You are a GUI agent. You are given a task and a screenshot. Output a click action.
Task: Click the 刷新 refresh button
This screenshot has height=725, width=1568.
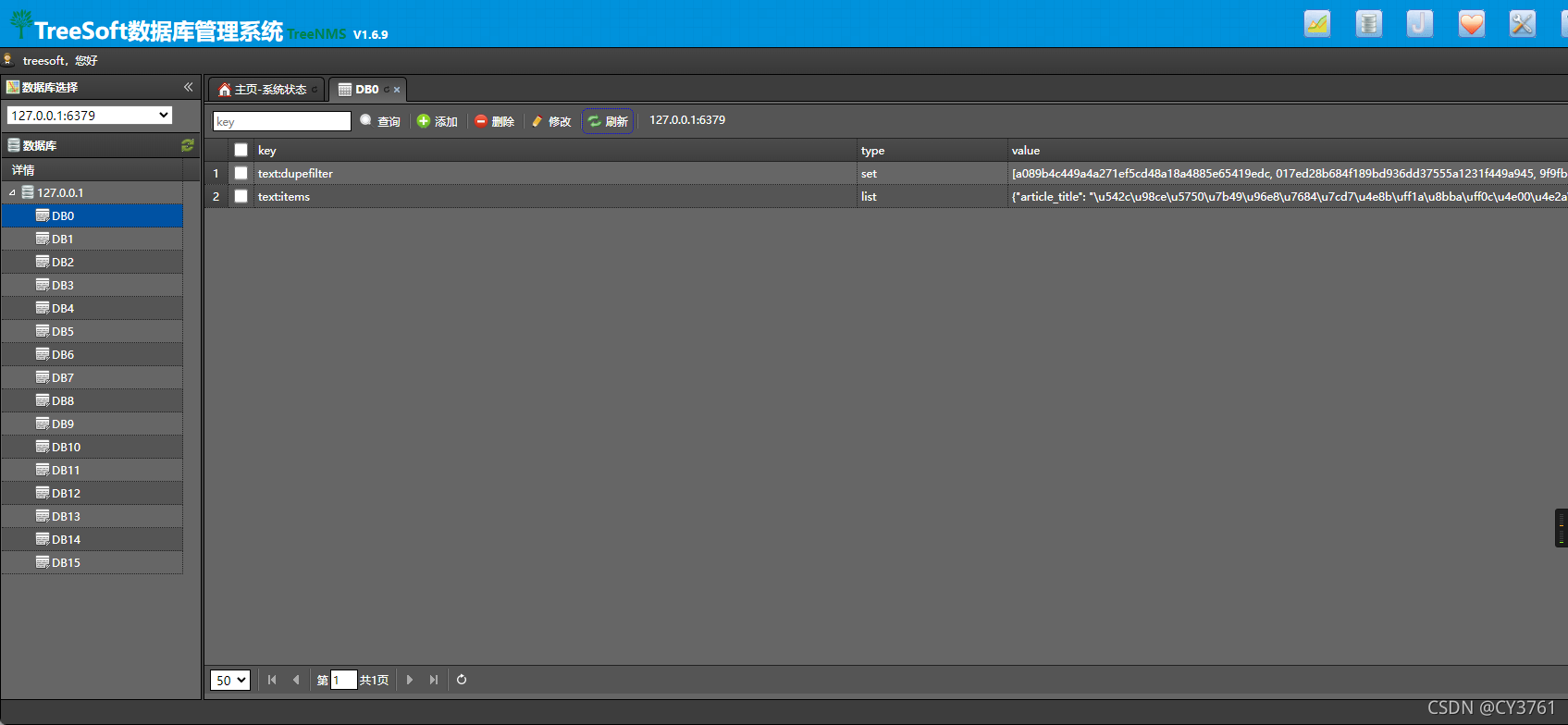point(608,121)
